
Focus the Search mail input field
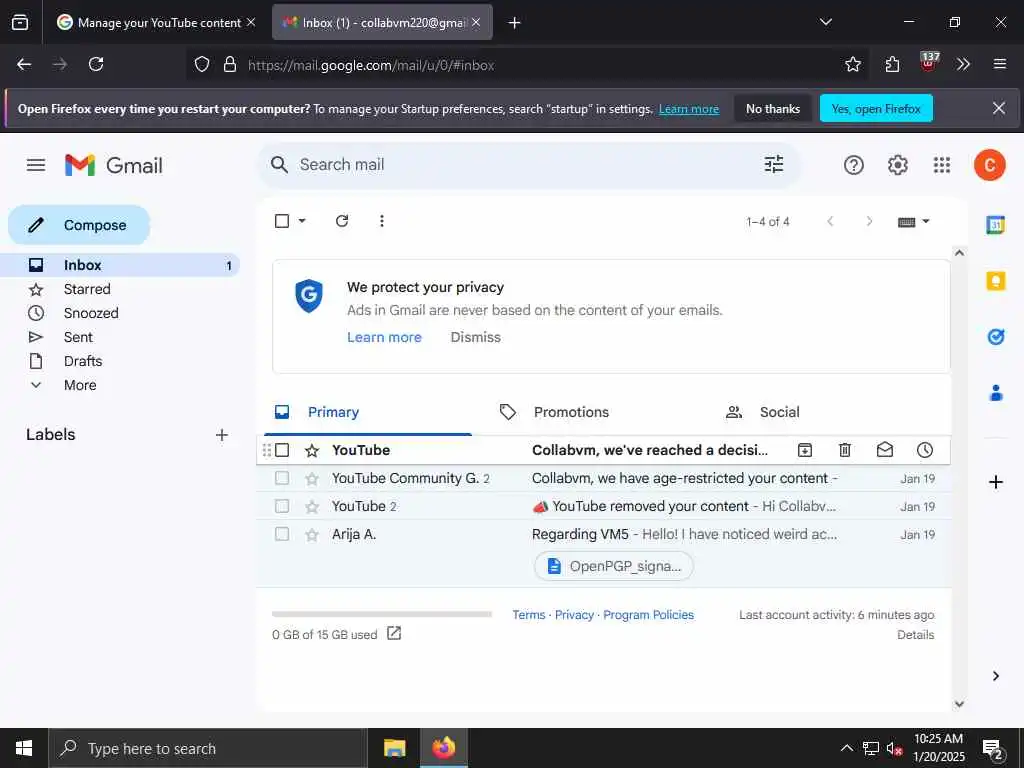click(522, 165)
